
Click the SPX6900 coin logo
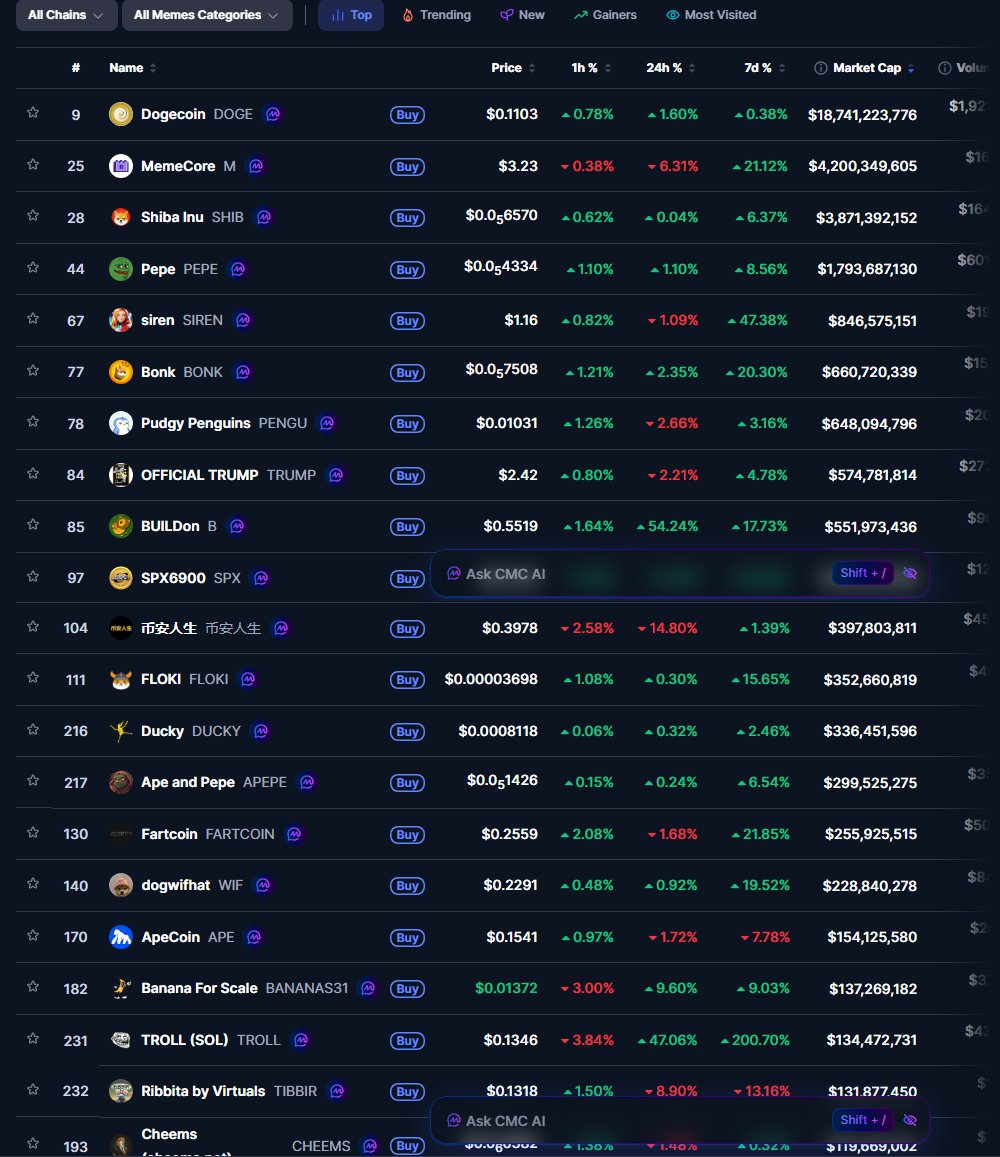click(120, 577)
